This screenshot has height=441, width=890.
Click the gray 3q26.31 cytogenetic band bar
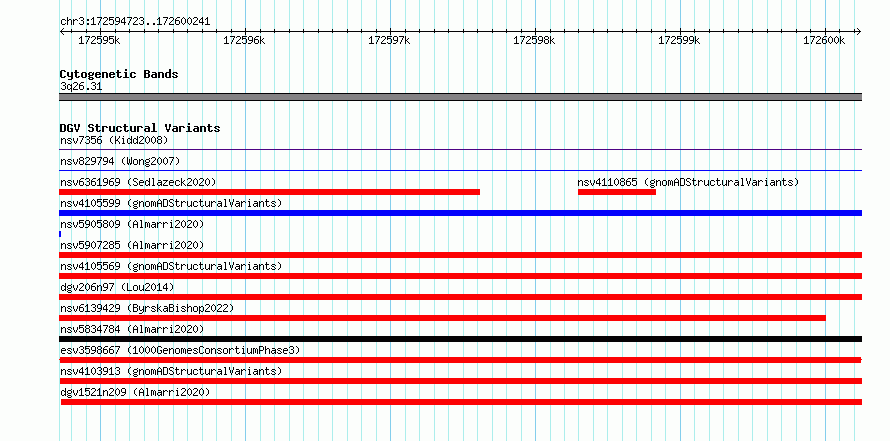460,97
